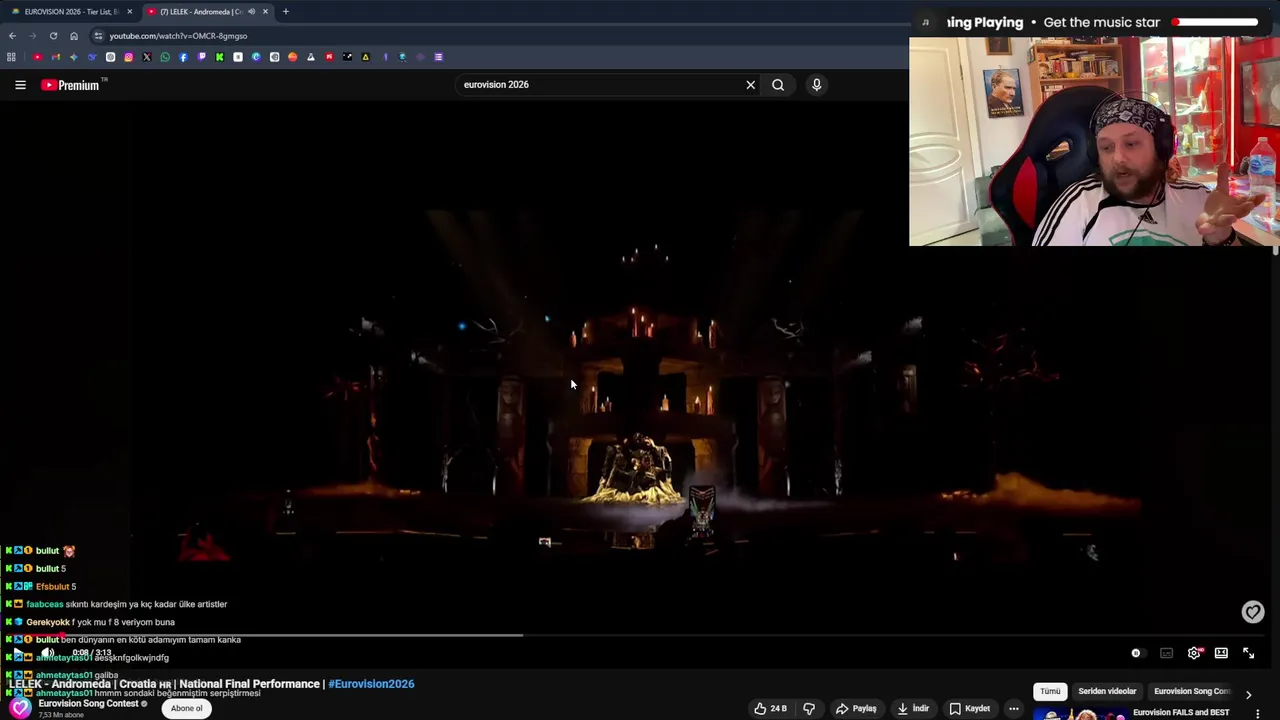Click the browser back arrow
This screenshot has height=720, width=1280.
[x=12, y=36]
